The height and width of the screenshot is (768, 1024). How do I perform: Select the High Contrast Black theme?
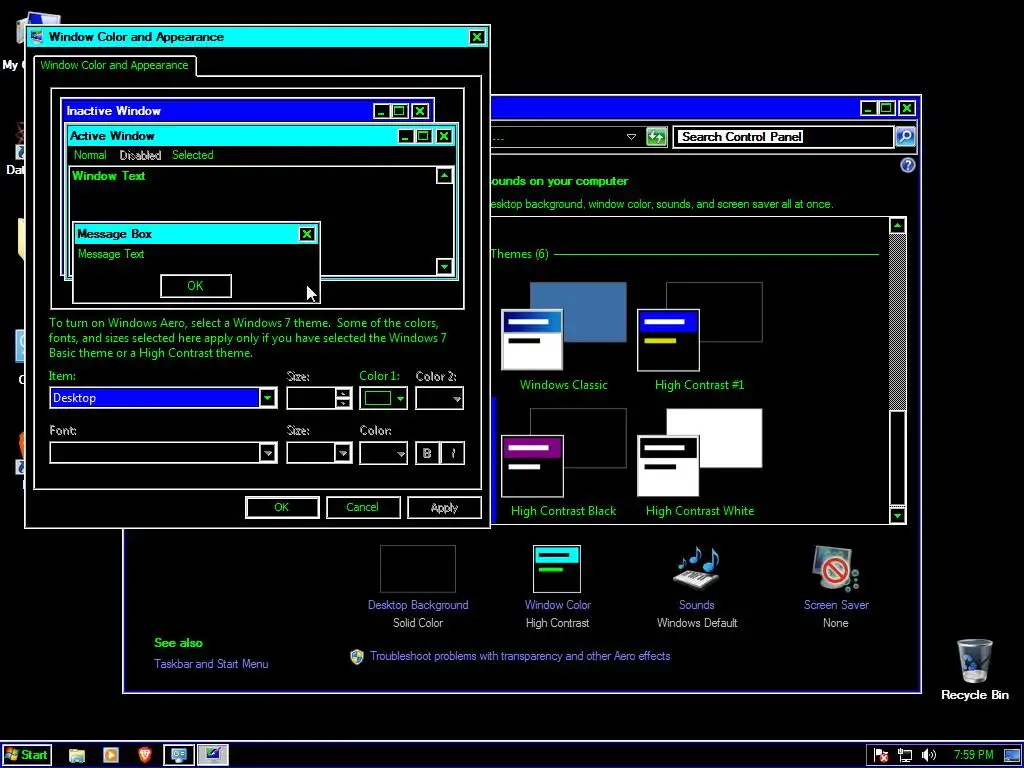[x=564, y=464]
